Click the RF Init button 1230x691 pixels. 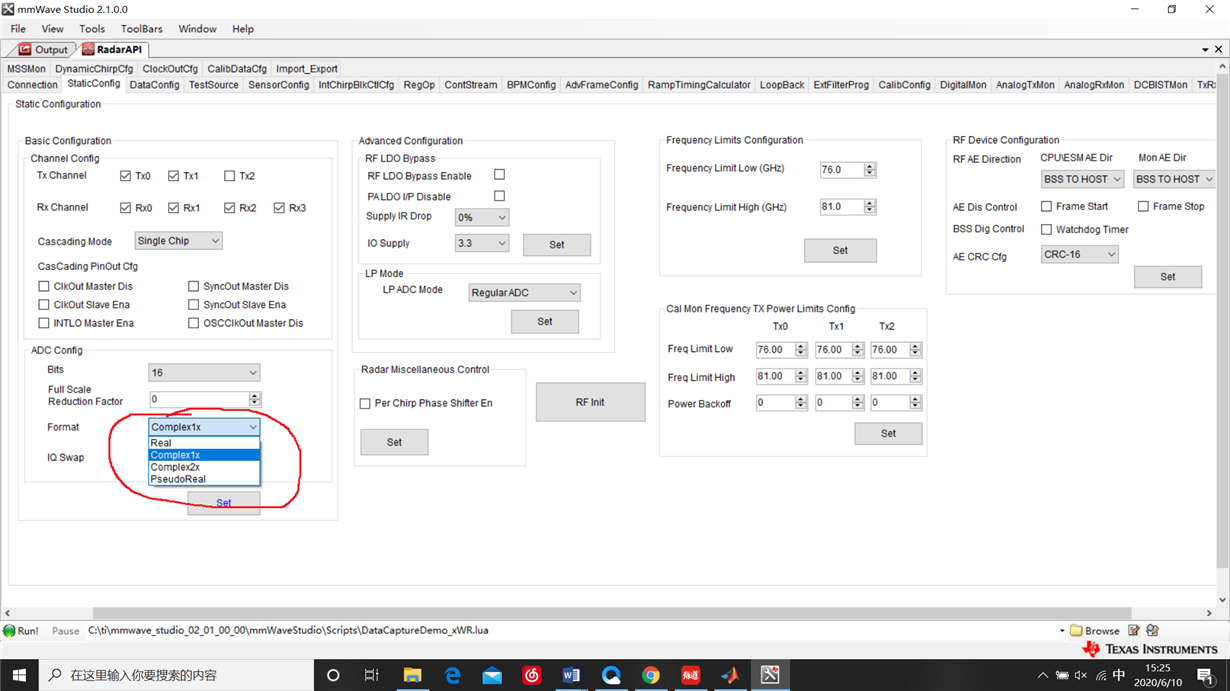(590, 402)
